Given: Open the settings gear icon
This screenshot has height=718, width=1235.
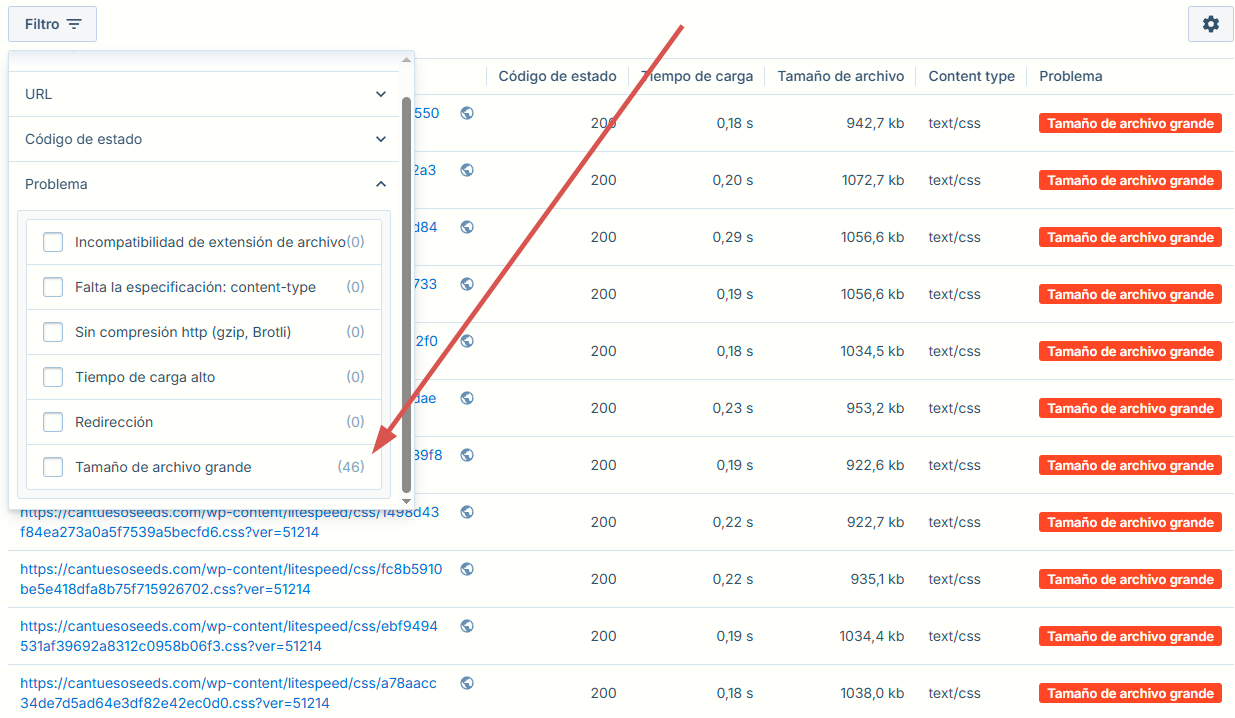Looking at the screenshot, I should point(1210,23).
